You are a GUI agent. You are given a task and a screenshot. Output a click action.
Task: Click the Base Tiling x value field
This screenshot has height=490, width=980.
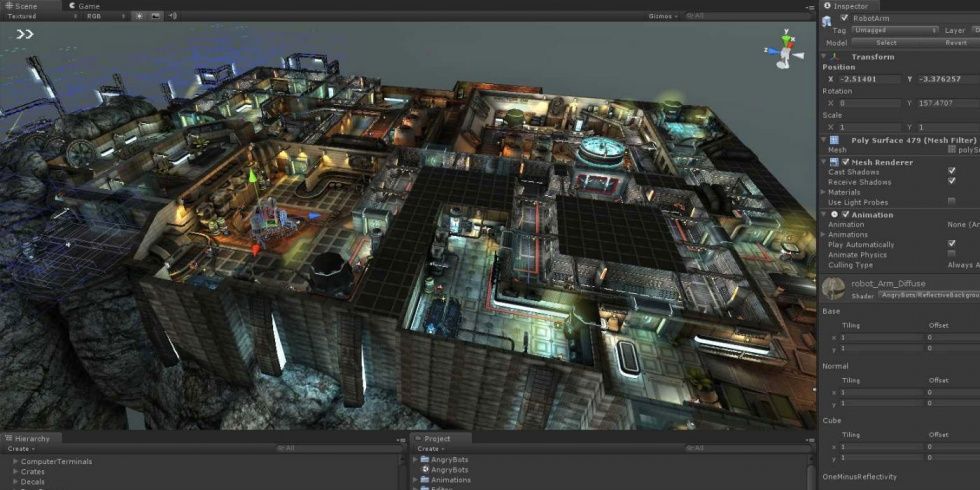(881, 337)
